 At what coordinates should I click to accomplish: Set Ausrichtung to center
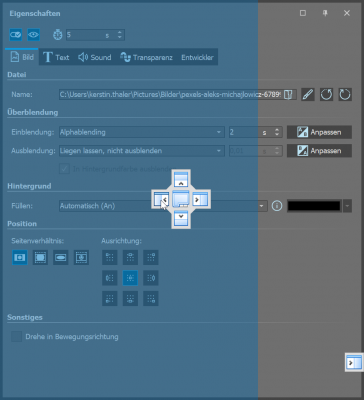click(x=130, y=278)
